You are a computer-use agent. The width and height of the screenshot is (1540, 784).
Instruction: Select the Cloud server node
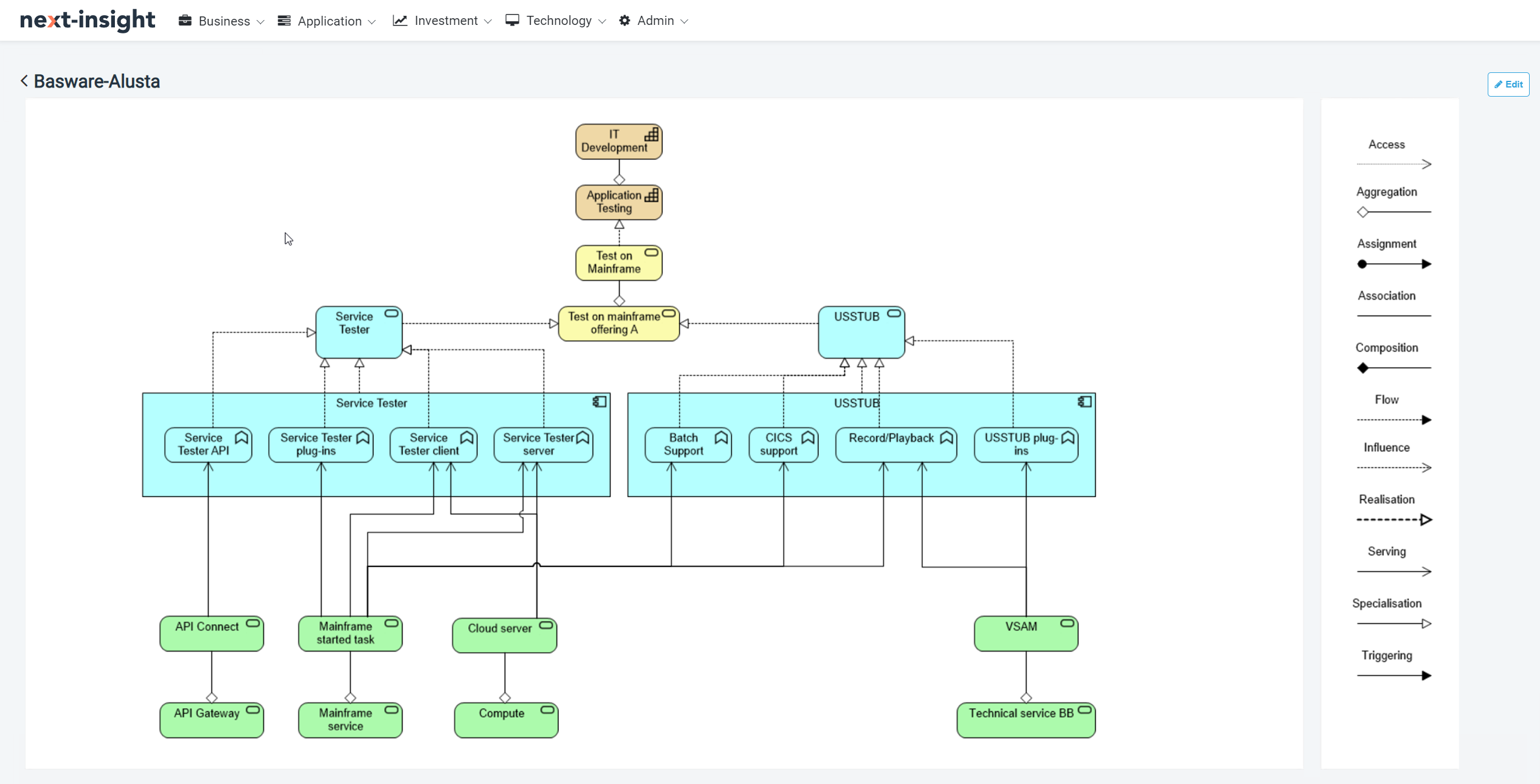pos(505,636)
